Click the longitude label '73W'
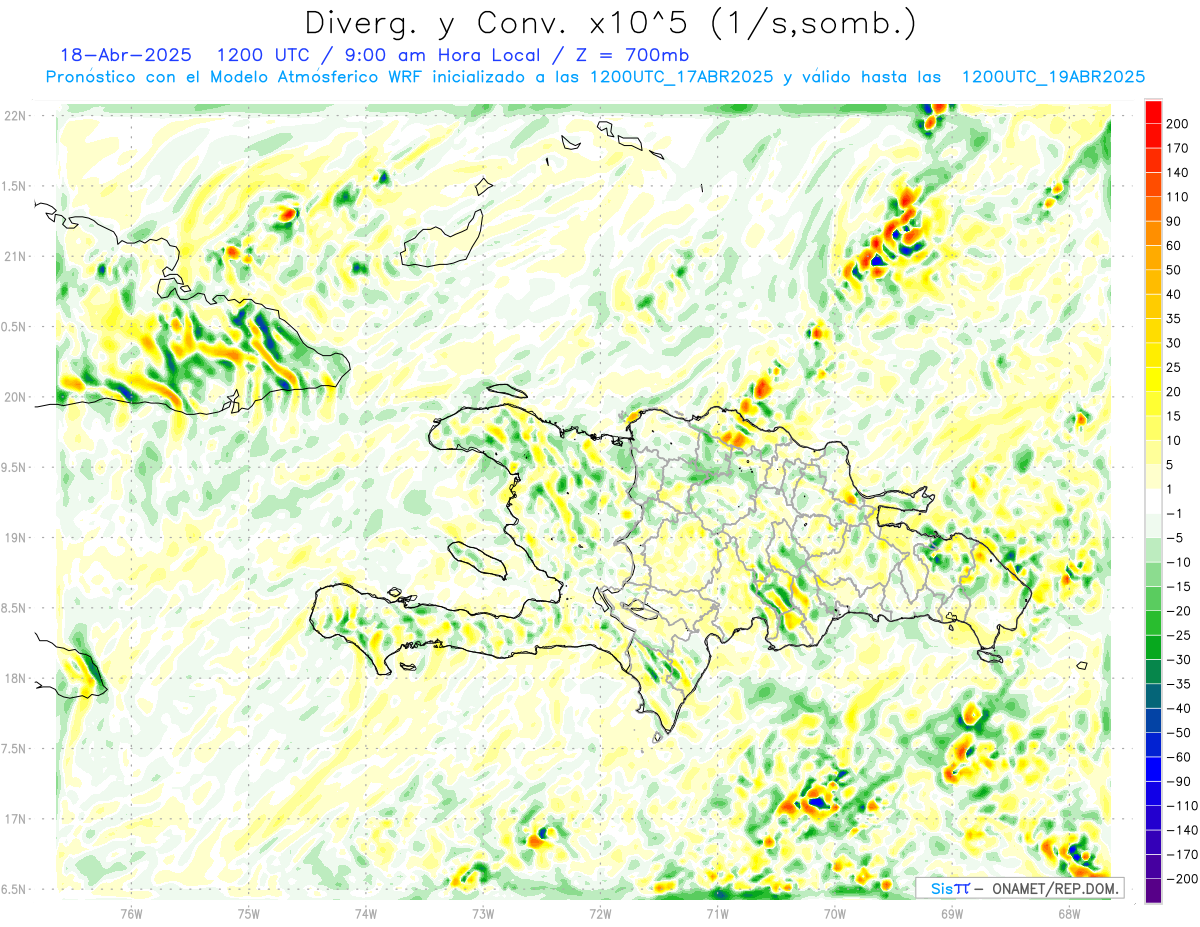Viewport: 1200px width, 927px height. coord(483,913)
